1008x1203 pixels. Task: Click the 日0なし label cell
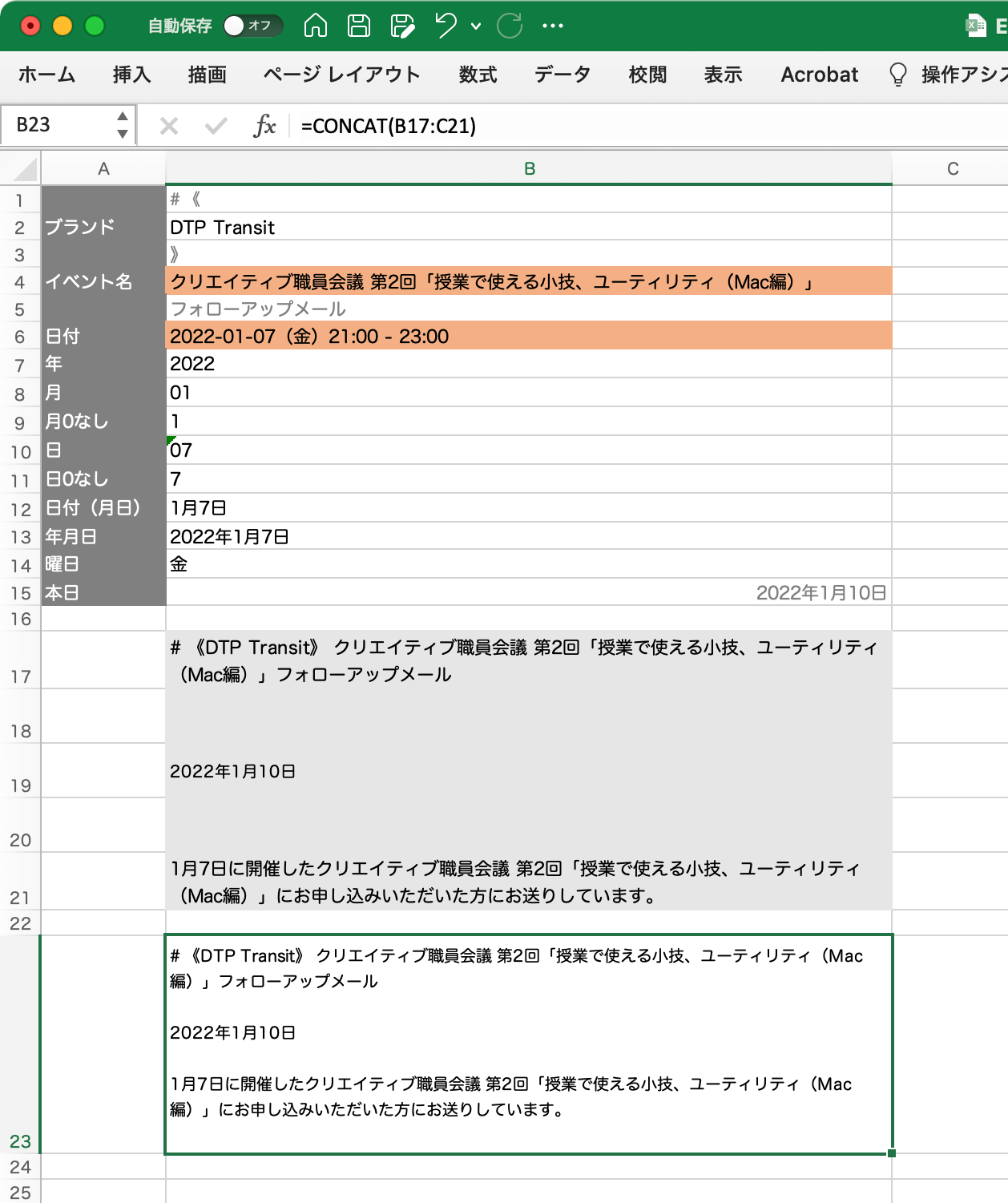coord(103,478)
